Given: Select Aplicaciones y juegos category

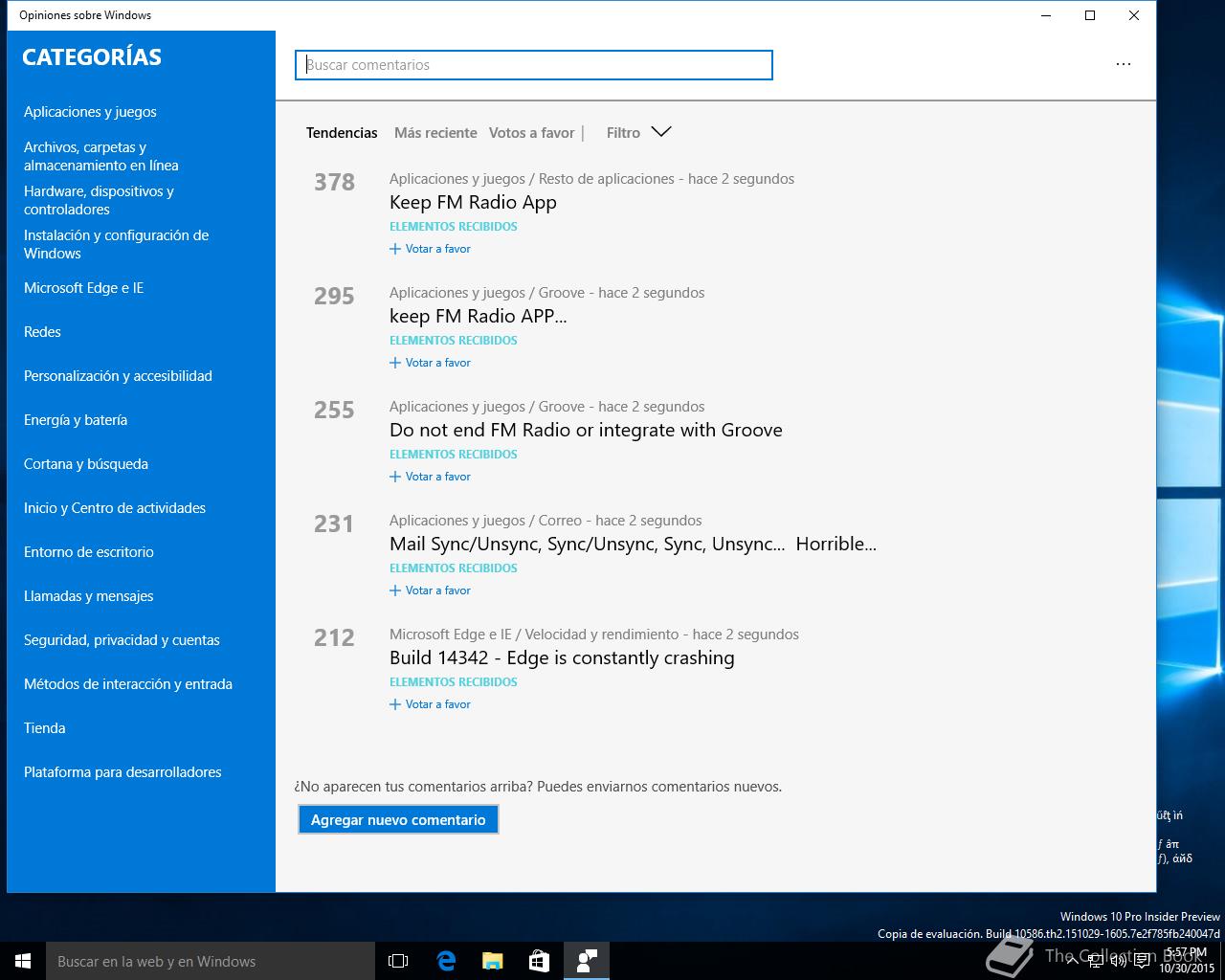Looking at the screenshot, I should [x=90, y=112].
